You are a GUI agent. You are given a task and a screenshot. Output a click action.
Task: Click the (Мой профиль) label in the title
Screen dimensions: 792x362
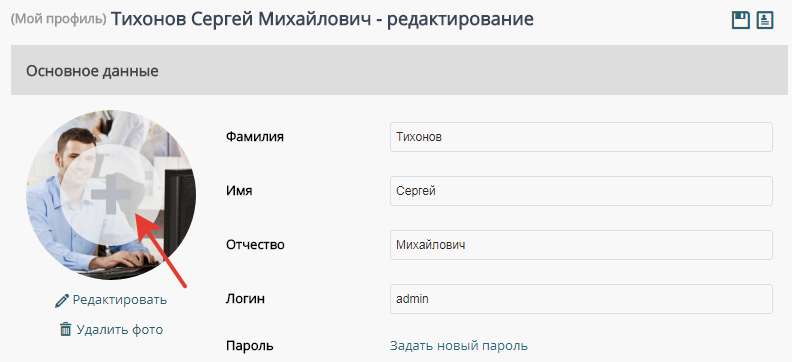tap(59, 19)
